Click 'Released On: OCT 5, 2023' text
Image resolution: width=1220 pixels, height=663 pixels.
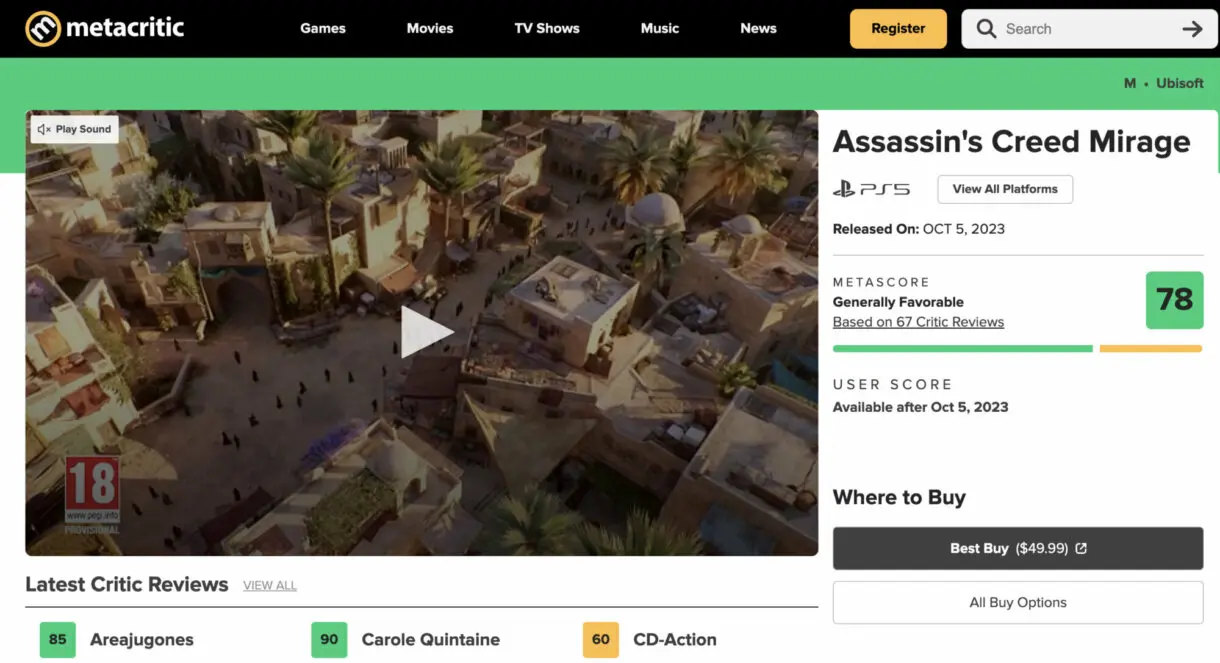pos(919,229)
